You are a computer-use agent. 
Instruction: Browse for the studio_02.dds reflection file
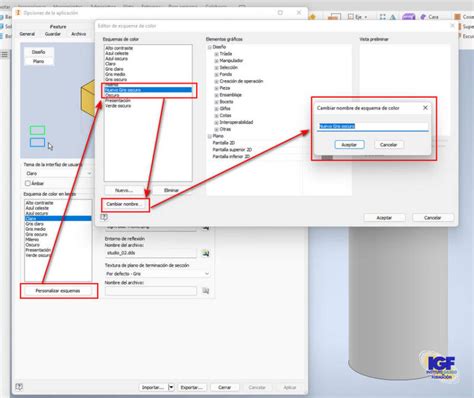coord(206,253)
